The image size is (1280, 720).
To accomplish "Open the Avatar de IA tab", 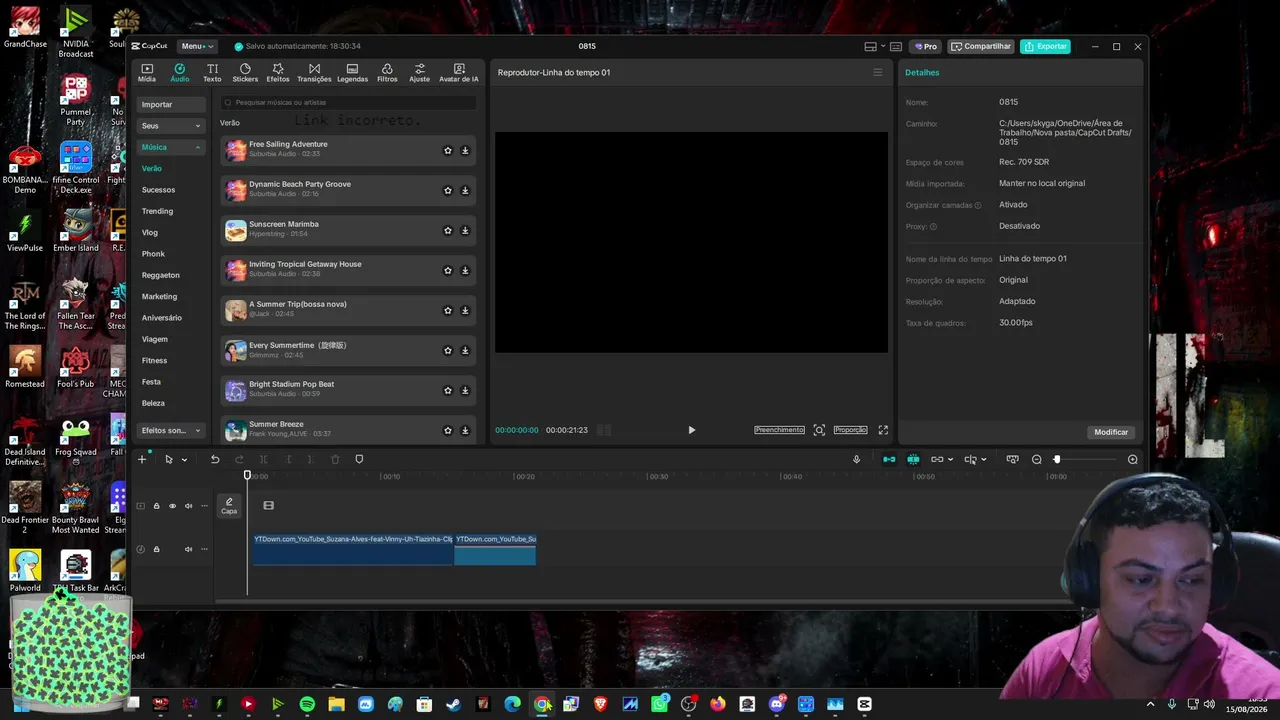I will pyautogui.click(x=459, y=73).
